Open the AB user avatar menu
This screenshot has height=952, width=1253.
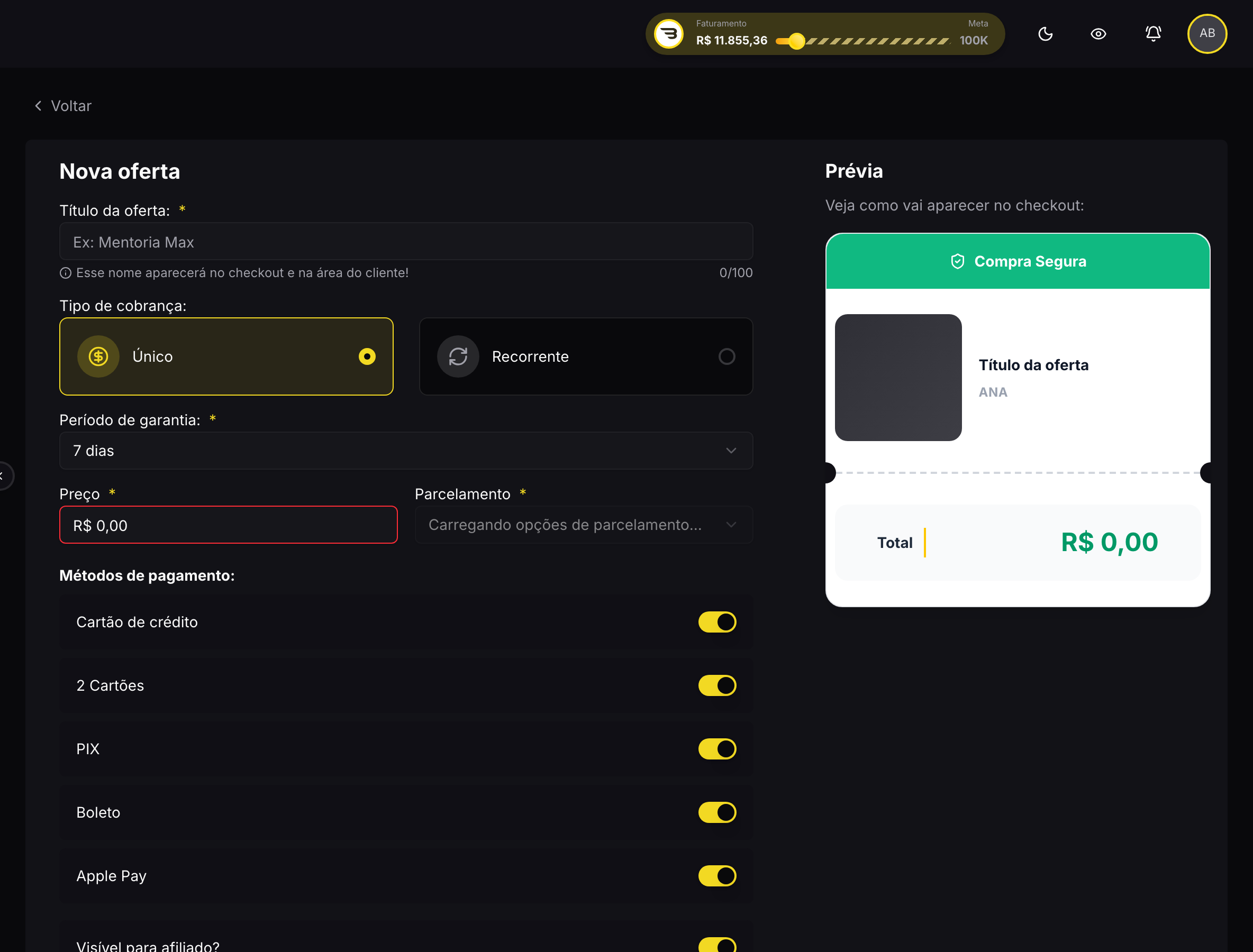(x=1207, y=33)
